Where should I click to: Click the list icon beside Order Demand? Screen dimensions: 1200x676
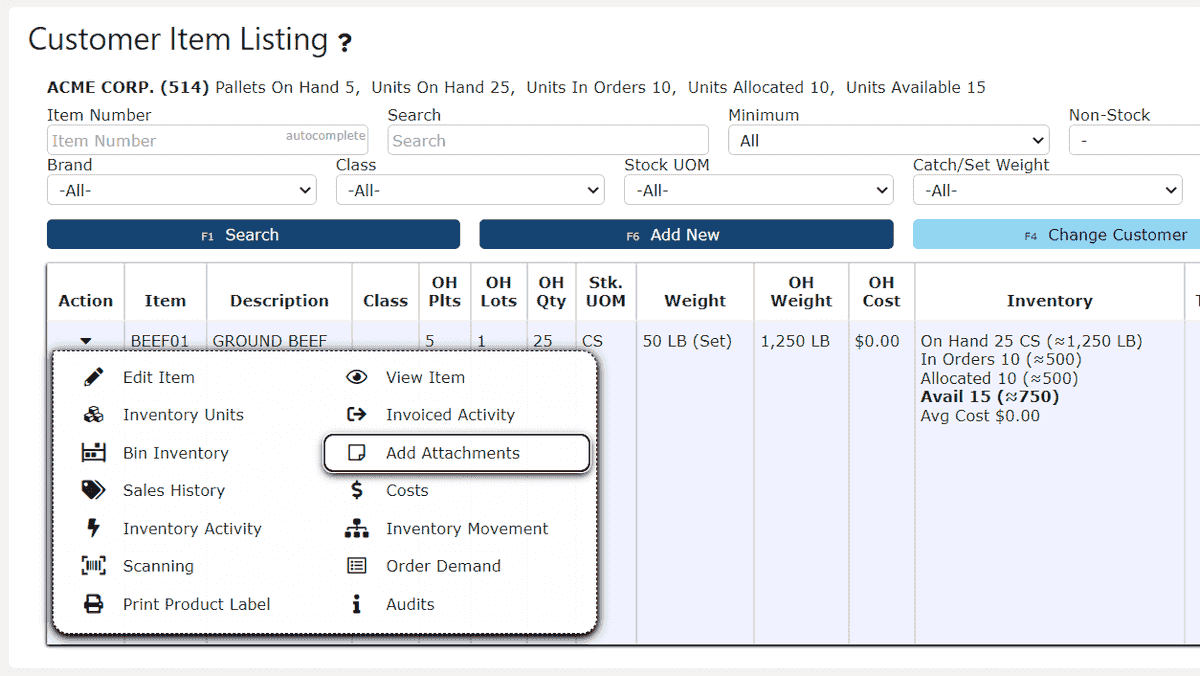pos(357,566)
